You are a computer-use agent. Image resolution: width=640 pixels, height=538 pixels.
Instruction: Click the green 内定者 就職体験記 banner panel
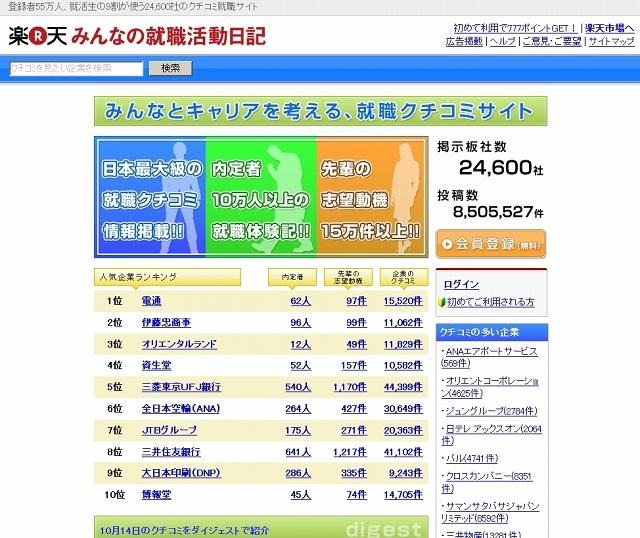(261, 198)
